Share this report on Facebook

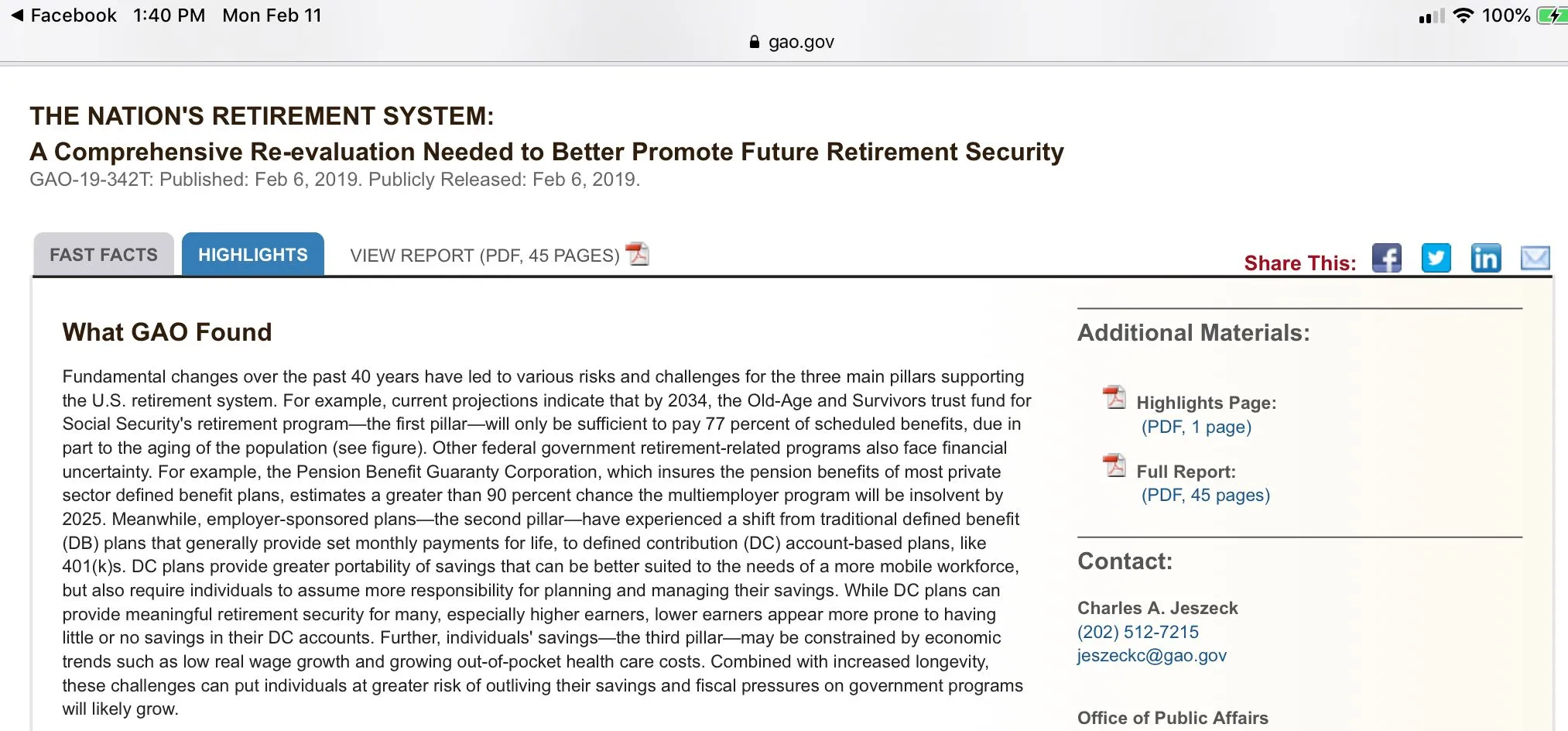click(x=1386, y=259)
